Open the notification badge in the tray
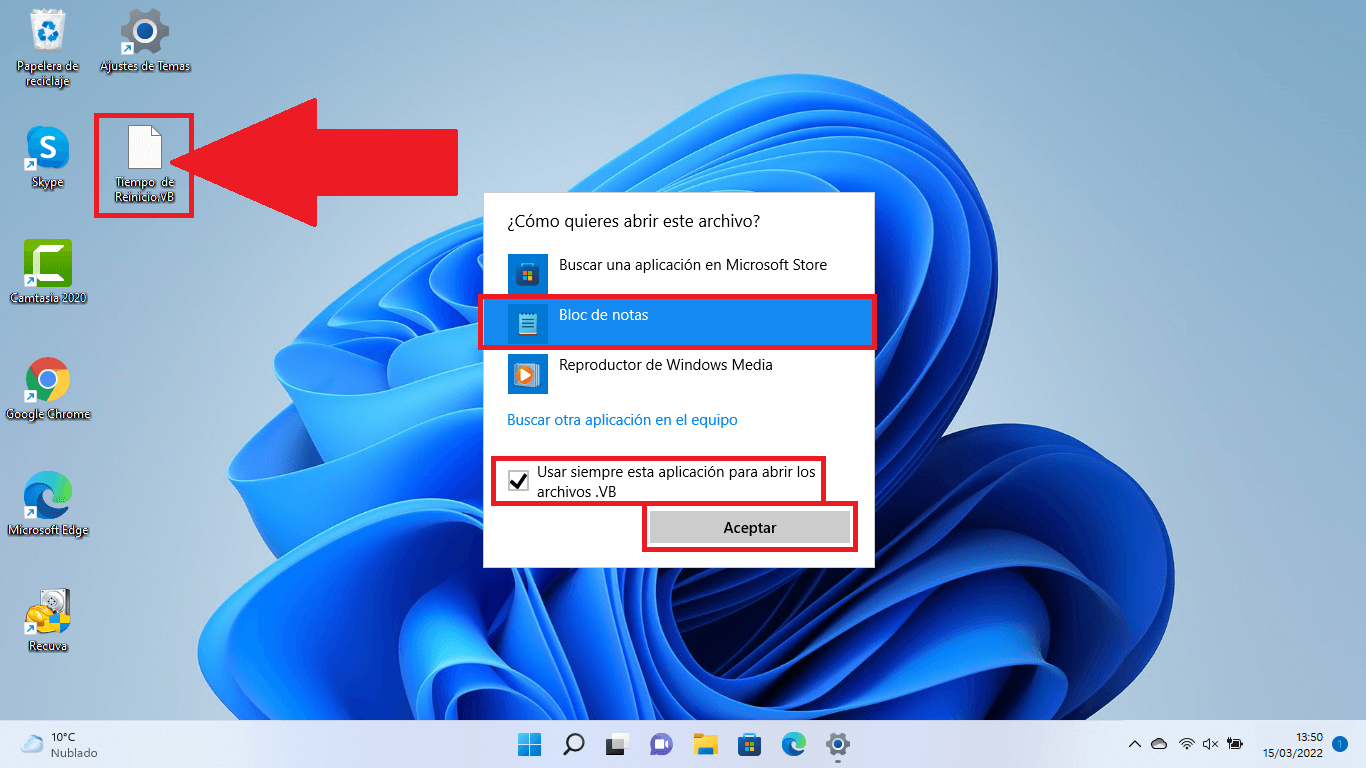The height and width of the screenshot is (768, 1366). click(x=1340, y=744)
